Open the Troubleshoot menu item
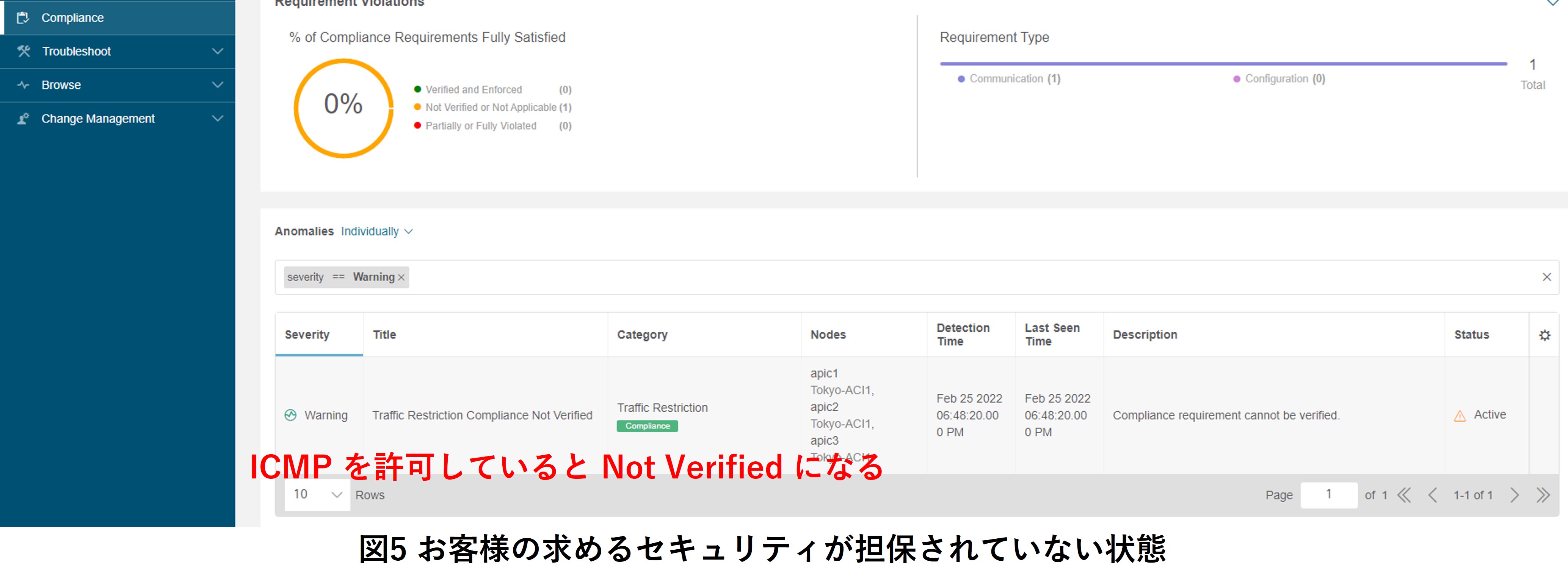 [x=118, y=51]
